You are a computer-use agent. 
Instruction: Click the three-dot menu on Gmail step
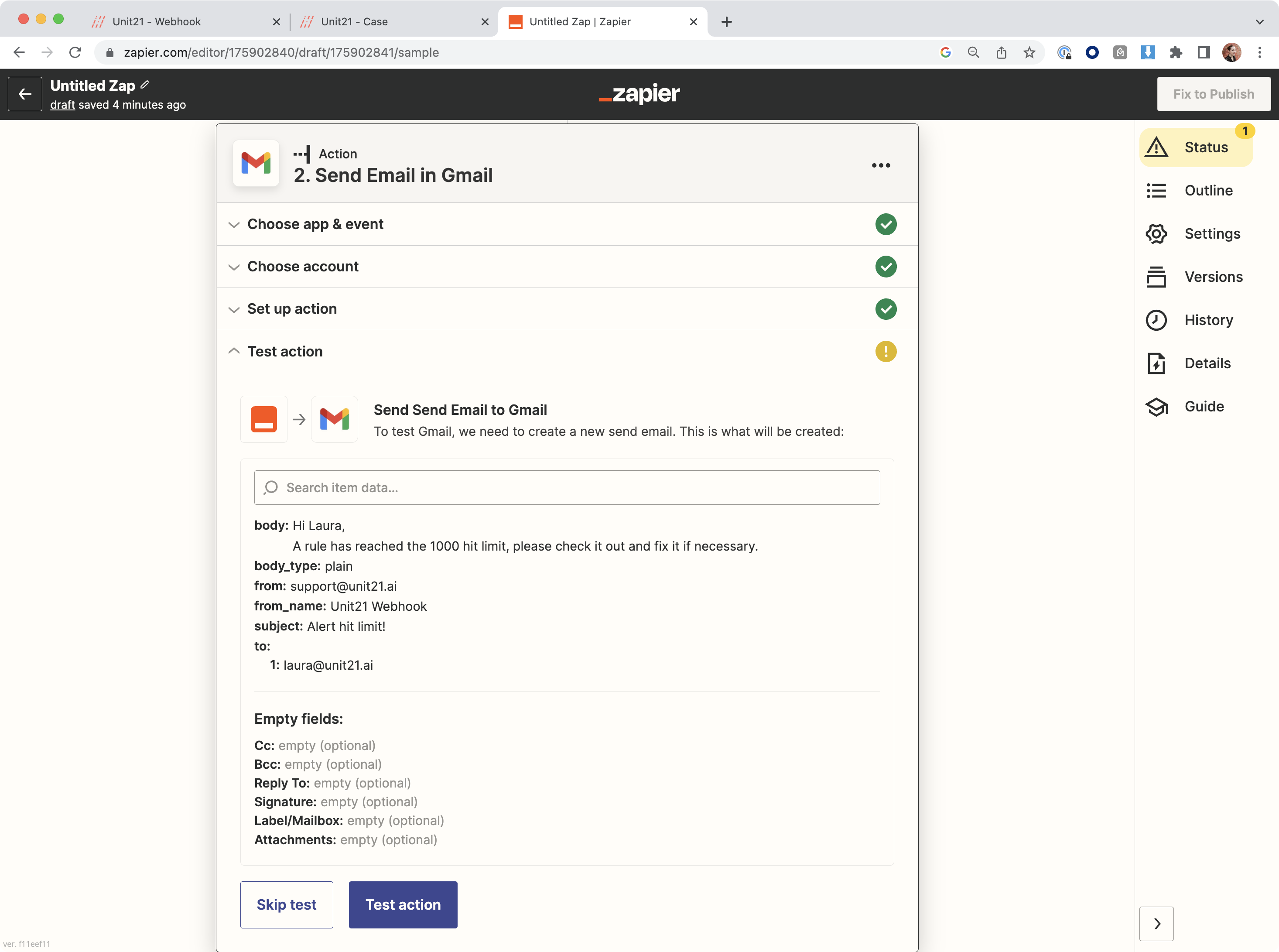[880, 165]
